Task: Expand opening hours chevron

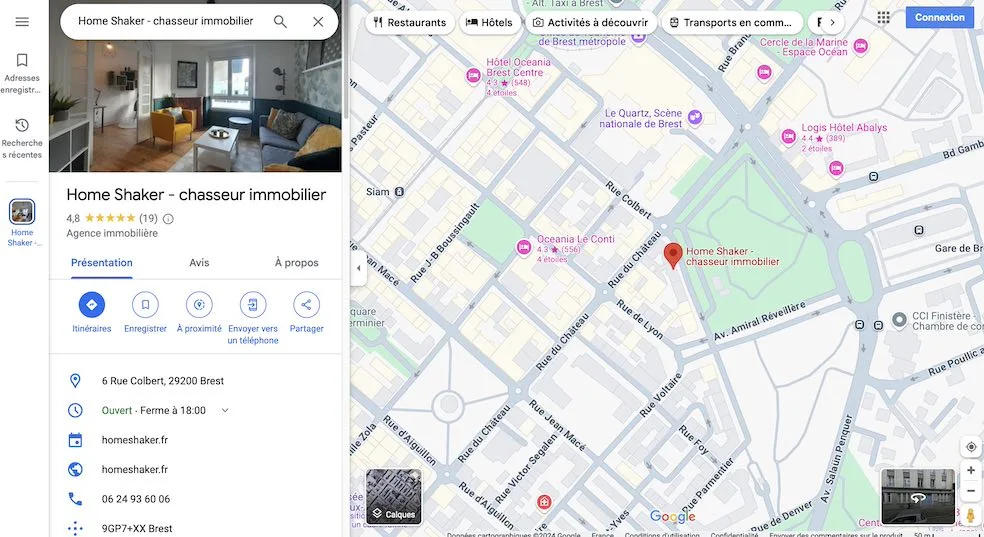Action: [x=225, y=410]
